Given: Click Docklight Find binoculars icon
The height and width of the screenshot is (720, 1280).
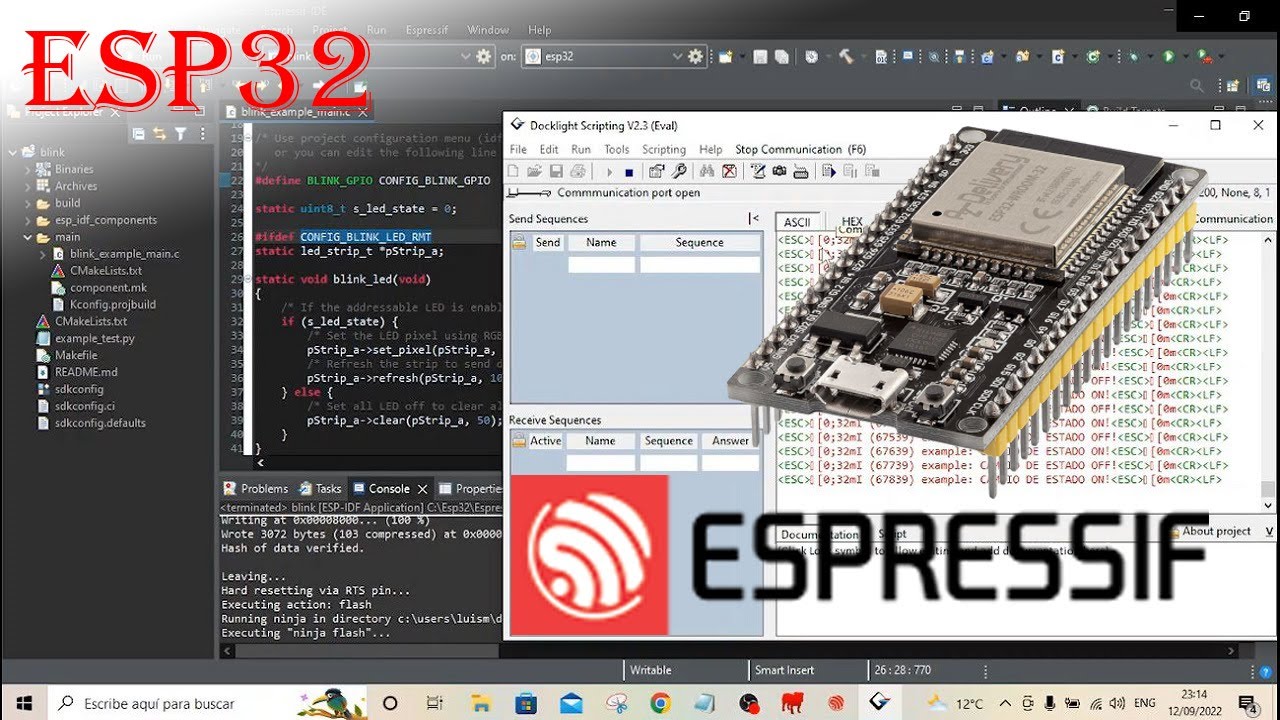Looking at the screenshot, I should tap(707, 172).
